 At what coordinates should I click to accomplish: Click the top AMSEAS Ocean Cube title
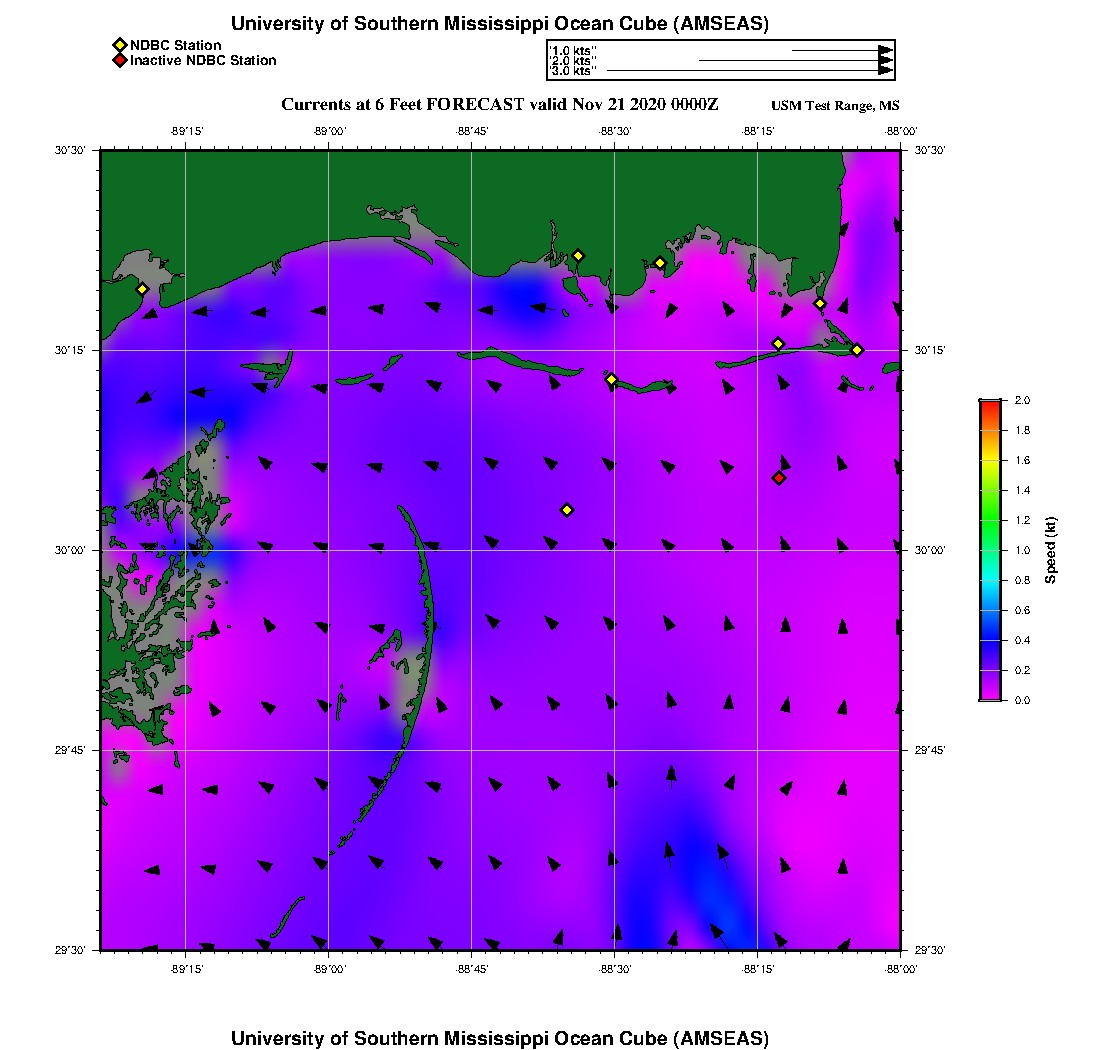[x=500, y=24]
